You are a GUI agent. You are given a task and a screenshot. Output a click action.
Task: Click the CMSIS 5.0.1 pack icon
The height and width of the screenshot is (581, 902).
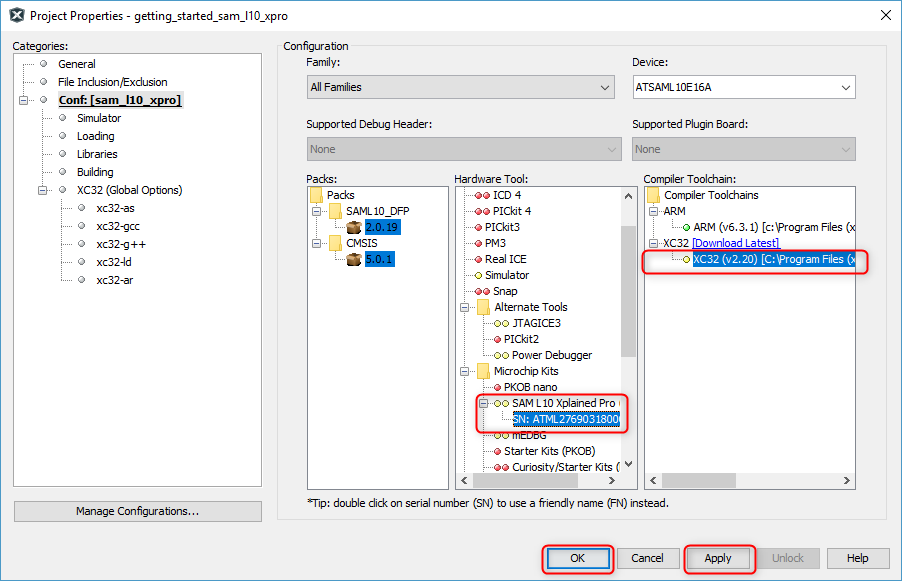(353, 259)
